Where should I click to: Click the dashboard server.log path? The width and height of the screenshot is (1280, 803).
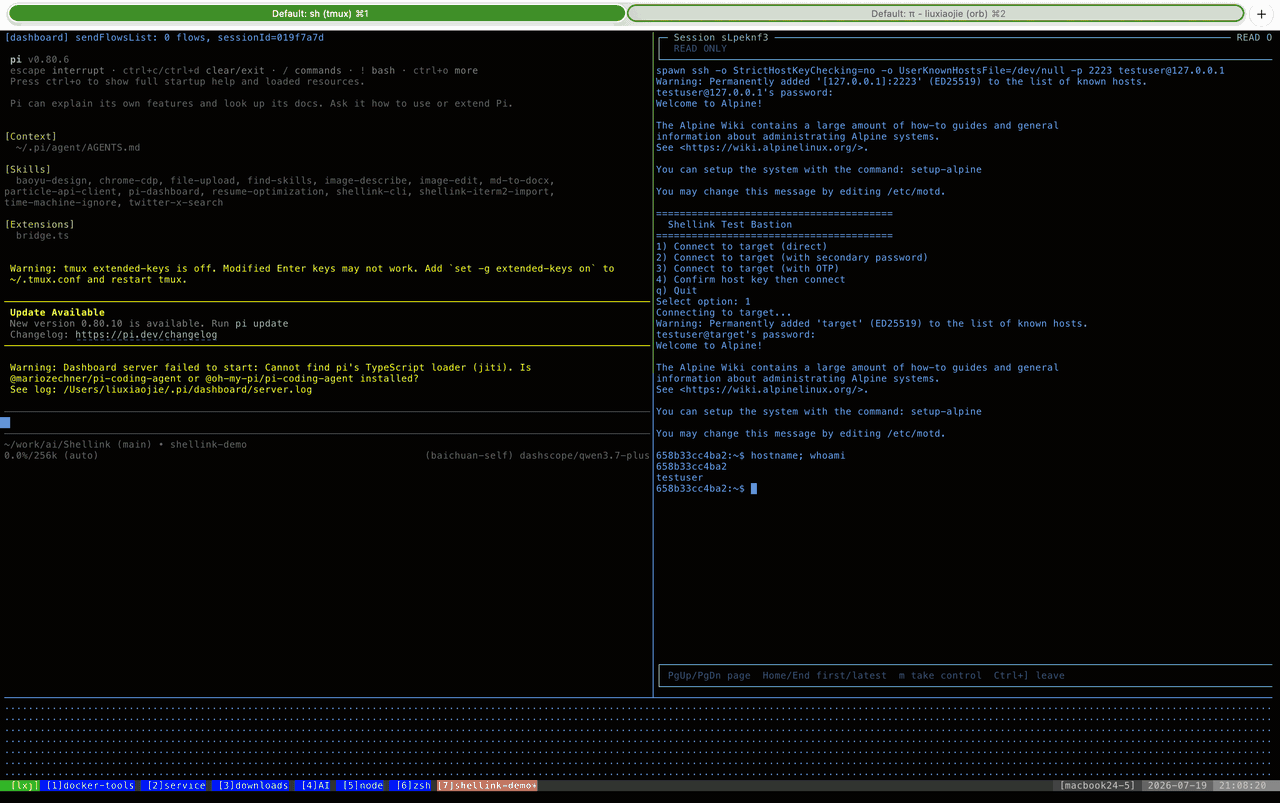tap(187, 389)
